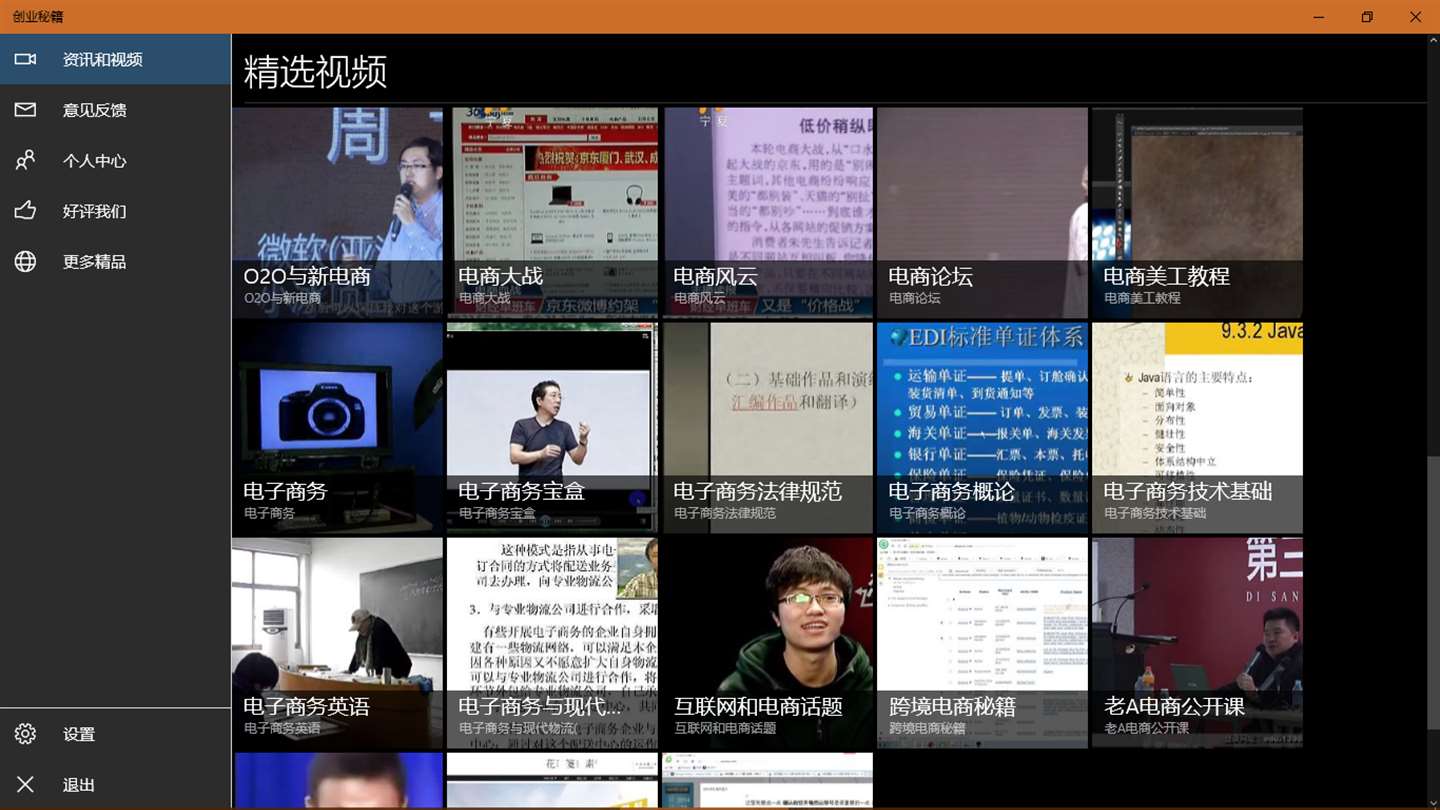Select 好评我们 in the sidebar
The height and width of the screenshot is (810, 1440).
click(x=115, y=211)
